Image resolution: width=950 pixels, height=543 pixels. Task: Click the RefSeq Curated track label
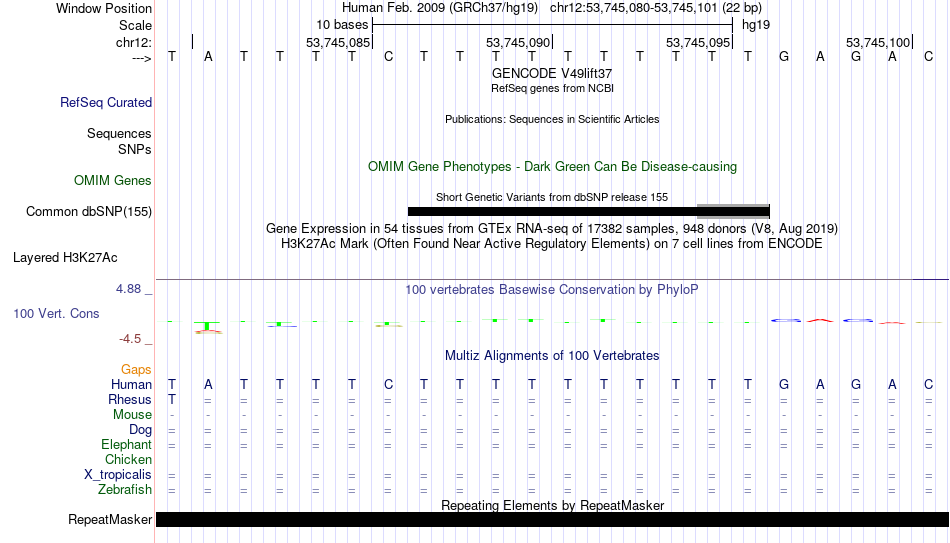(x=105, y=102)
